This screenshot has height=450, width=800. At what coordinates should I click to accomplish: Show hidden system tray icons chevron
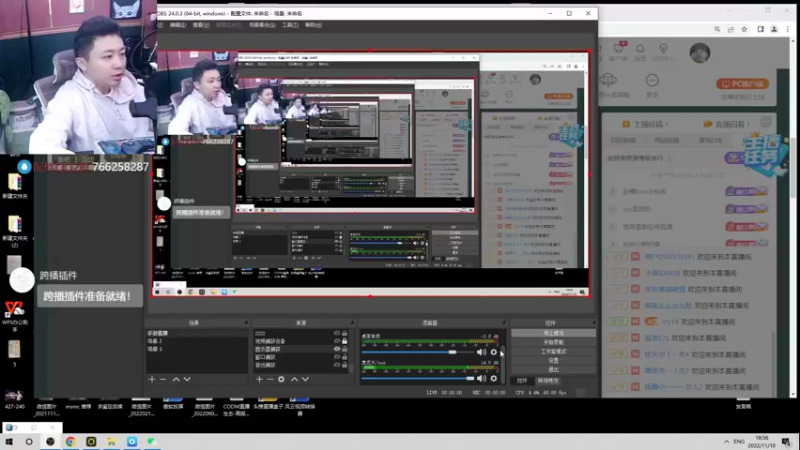point(727,442)
